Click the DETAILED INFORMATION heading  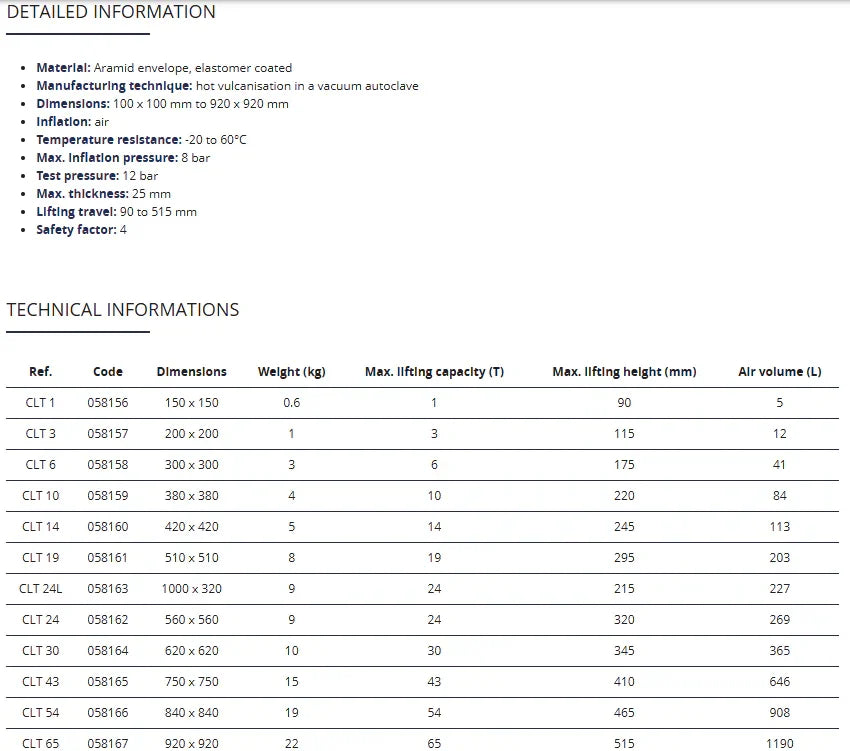pos(111,12)
